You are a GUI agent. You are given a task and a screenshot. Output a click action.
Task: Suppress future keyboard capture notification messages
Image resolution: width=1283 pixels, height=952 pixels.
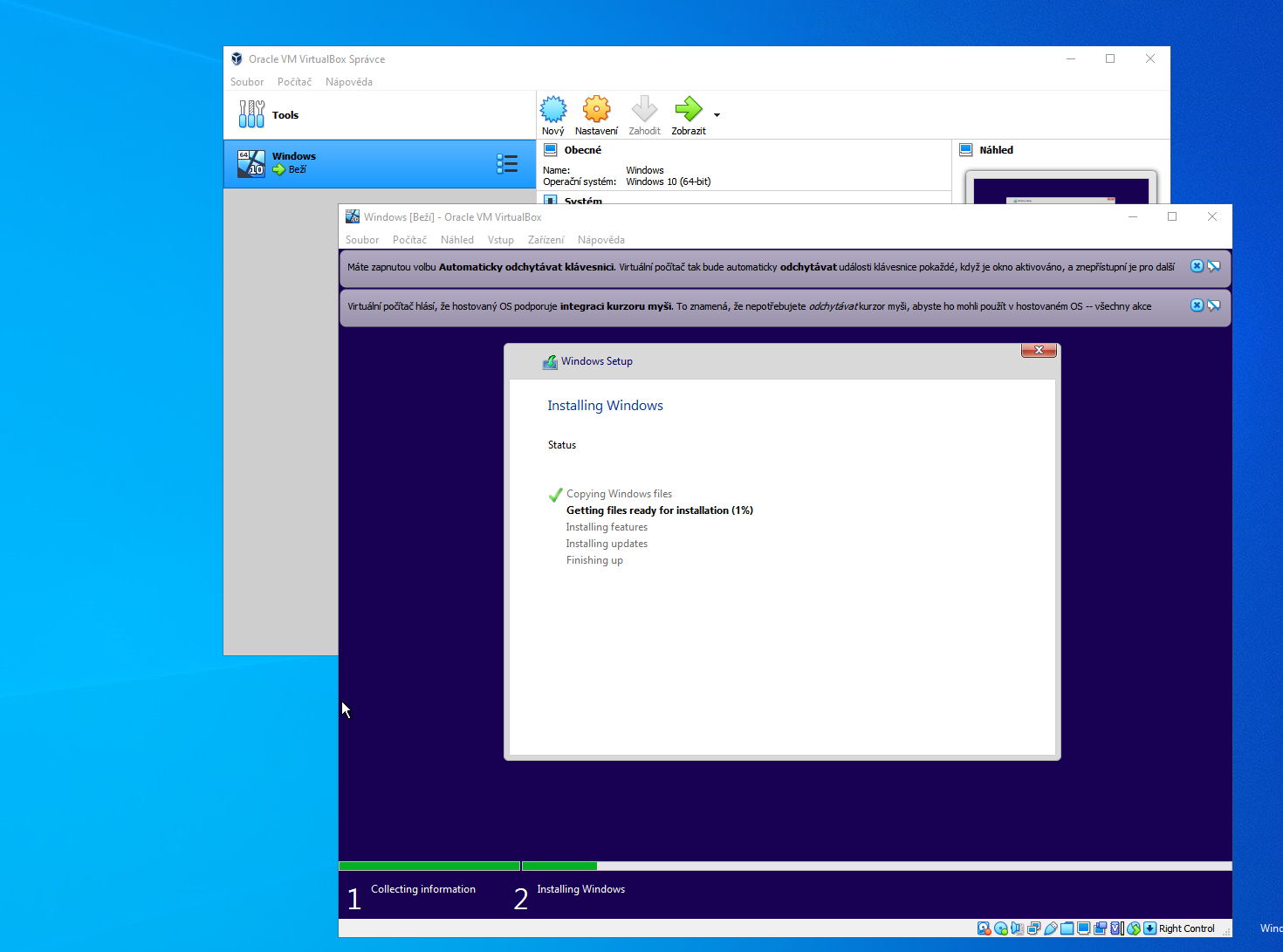1214,266
